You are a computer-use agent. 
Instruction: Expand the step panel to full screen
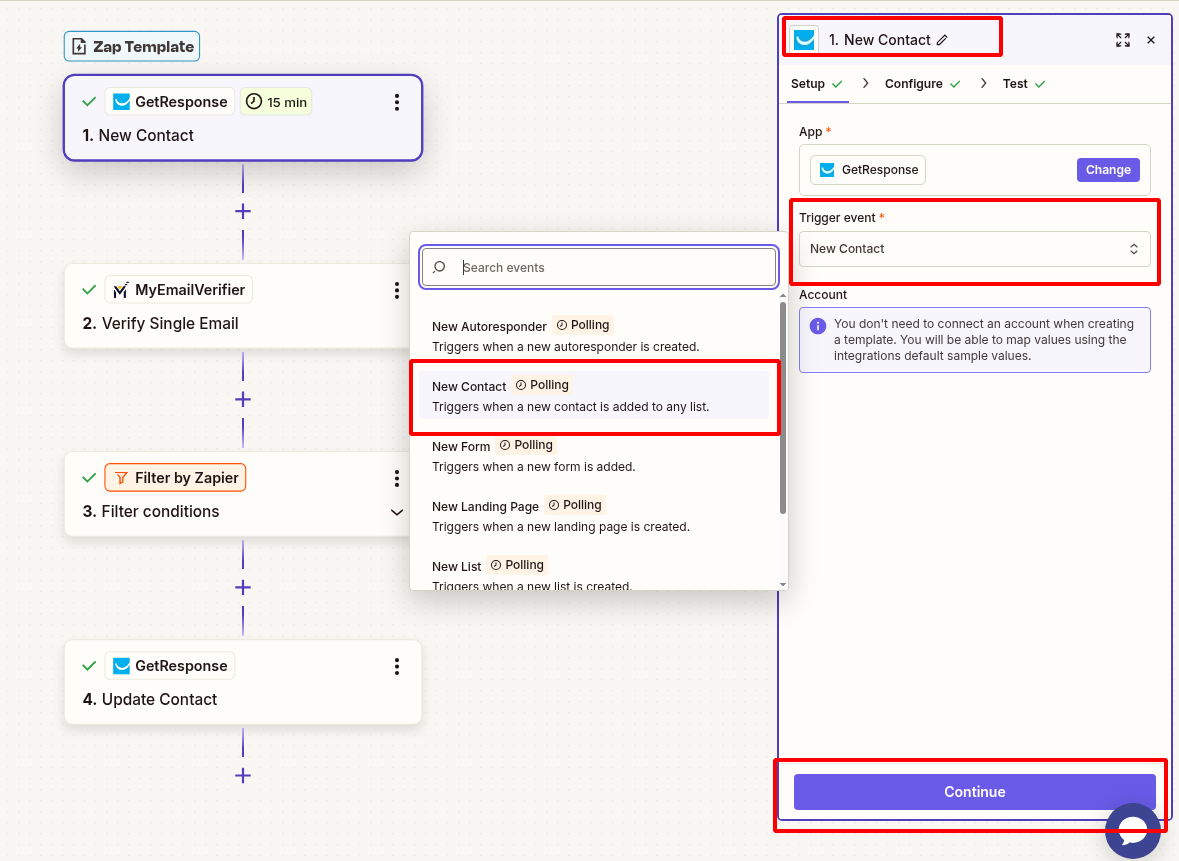pos(1123,40)
